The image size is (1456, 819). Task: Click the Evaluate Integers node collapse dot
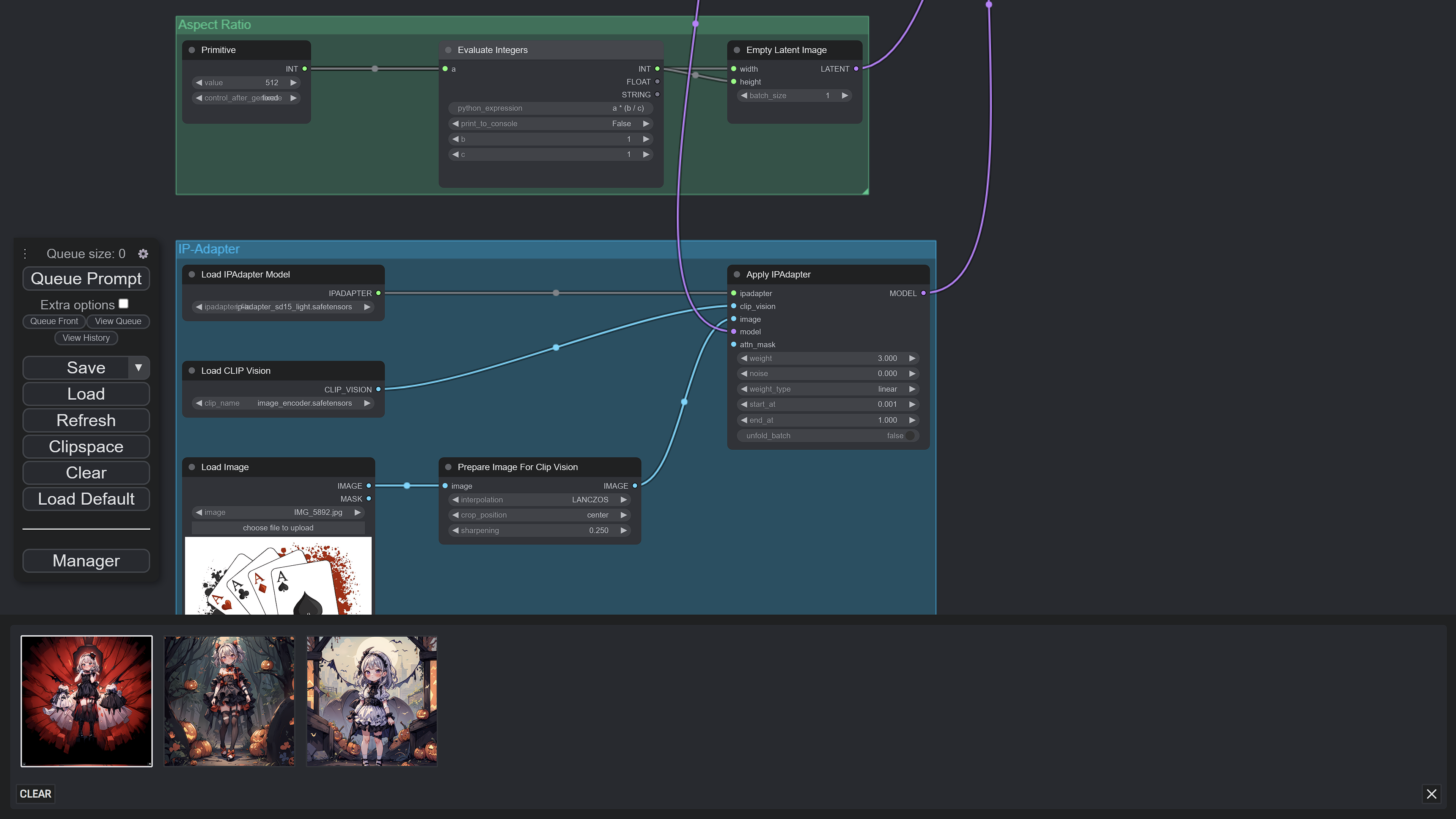pyautogui.click(x=448, y=50)
